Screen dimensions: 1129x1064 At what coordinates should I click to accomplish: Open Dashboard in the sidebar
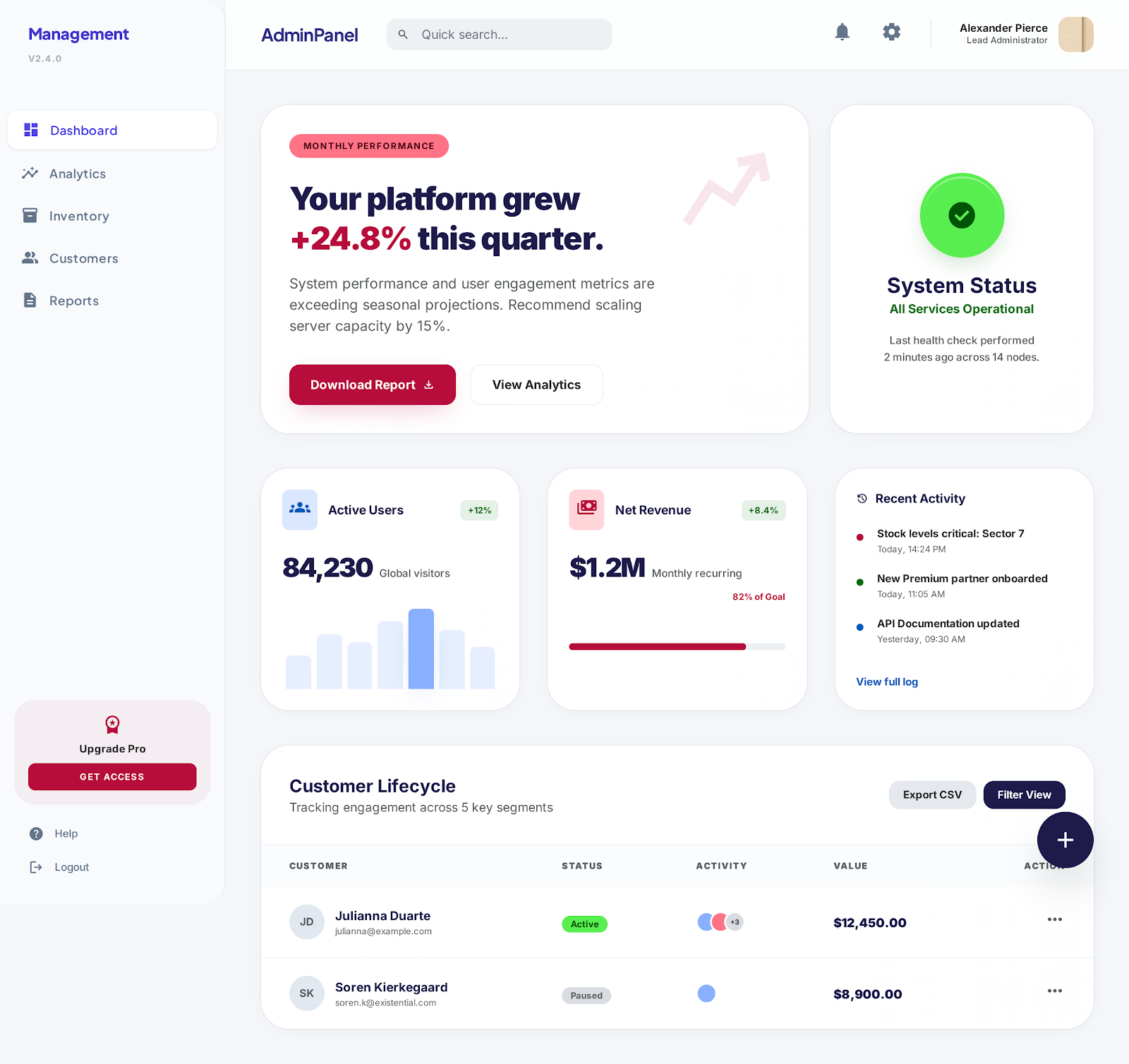tap(112, 130)
